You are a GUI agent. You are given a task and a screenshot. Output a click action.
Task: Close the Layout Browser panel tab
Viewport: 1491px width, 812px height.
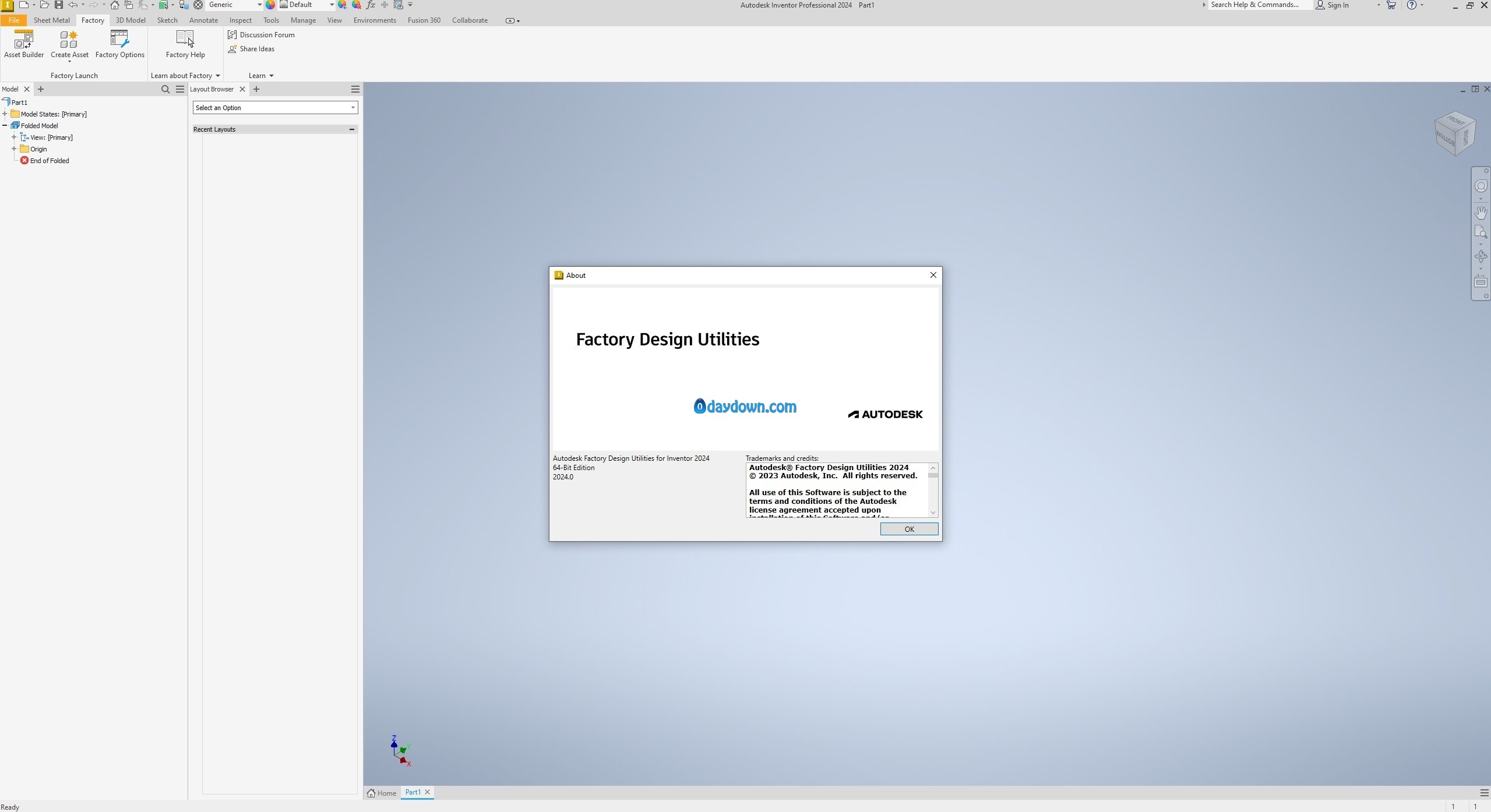coord(242,89)
